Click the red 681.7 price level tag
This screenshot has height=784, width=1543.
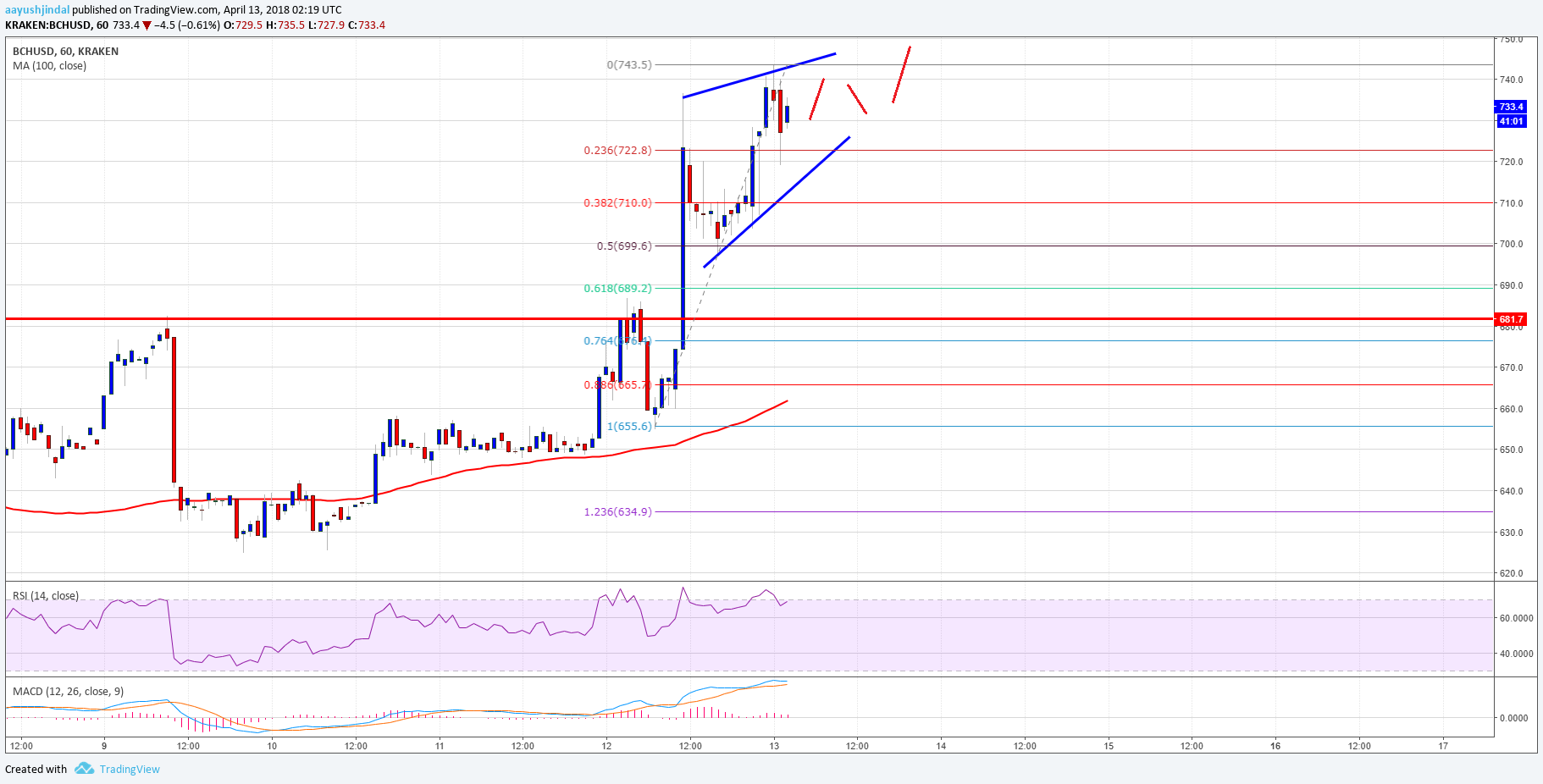[x=1510, y=319]
